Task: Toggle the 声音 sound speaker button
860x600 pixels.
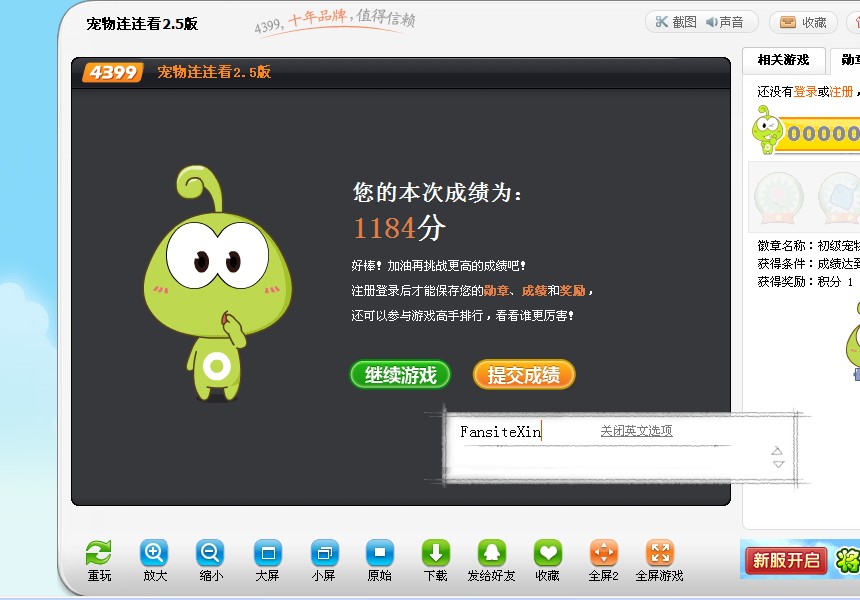Action: [x=725, y=22]
